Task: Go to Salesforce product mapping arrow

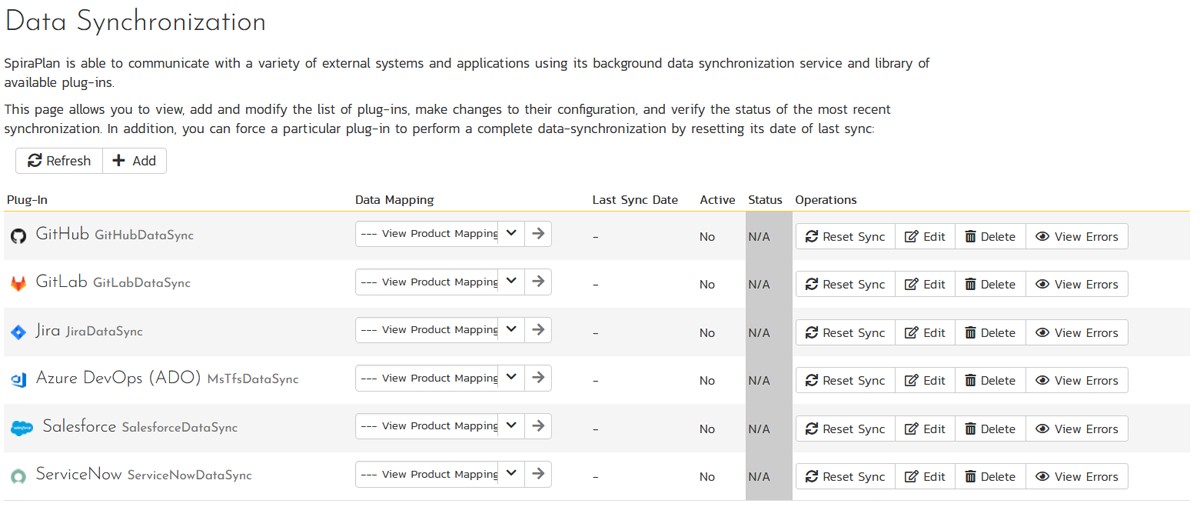Action: pos(538,425)
